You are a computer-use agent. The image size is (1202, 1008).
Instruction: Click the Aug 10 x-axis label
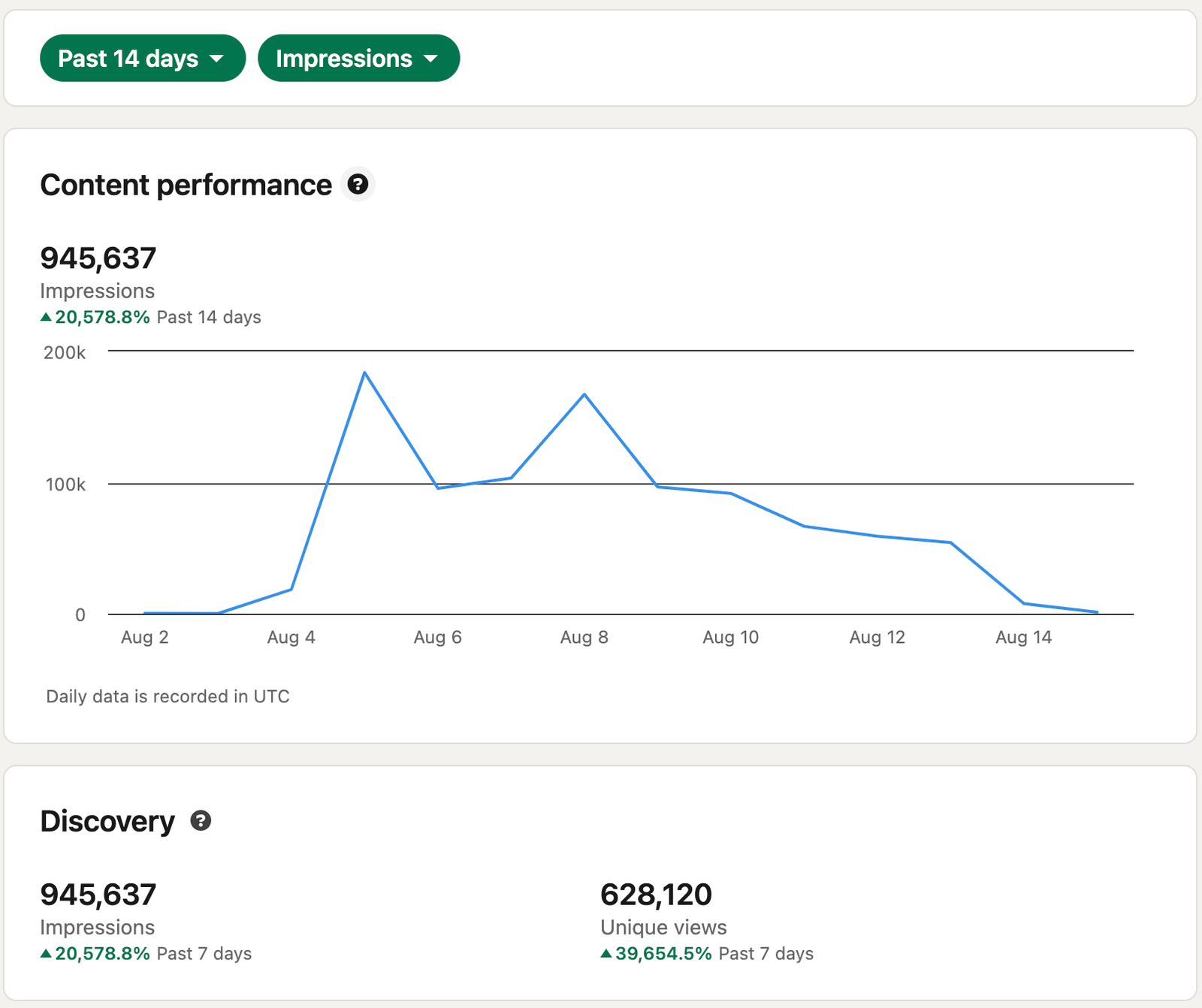click(731, 637)
